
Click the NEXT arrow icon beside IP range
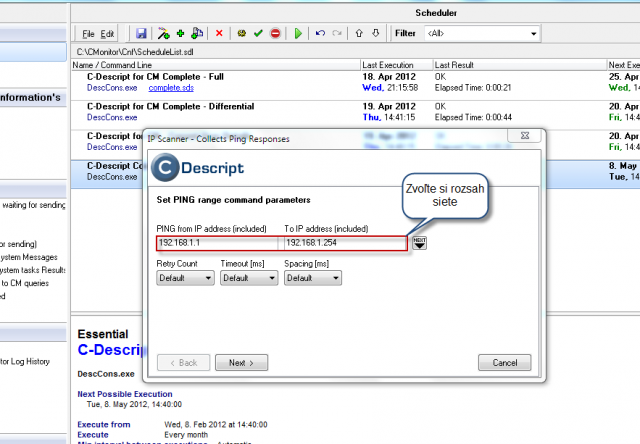(x=420, y=243)
